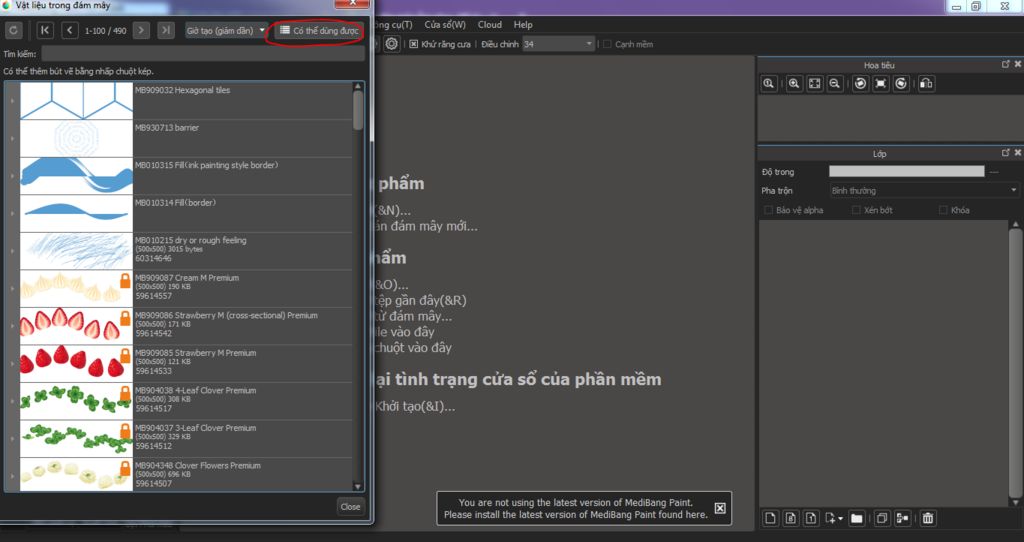The height and width of the screenshot is (542, 1024).
Task: Open the Pha trộn blend mode dropdown
Action: (x=923, y=190)
